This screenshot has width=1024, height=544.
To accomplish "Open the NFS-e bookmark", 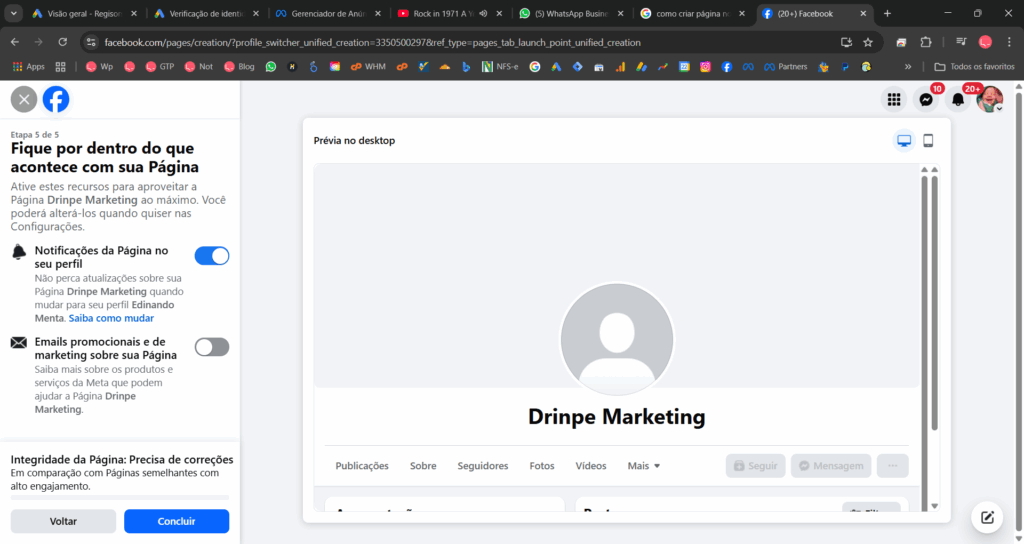I will (x=500, y=67).
